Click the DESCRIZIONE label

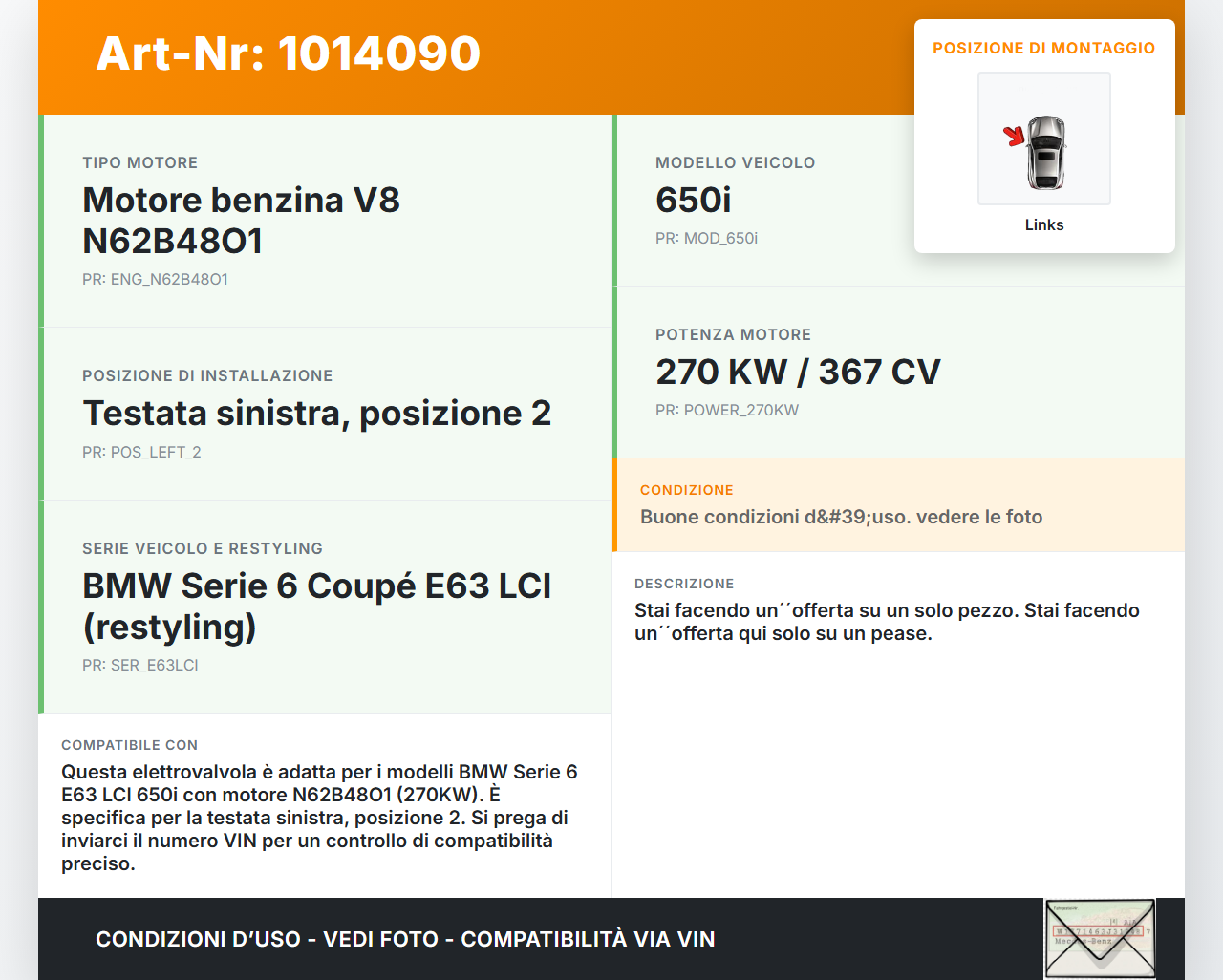pos(684,584)
